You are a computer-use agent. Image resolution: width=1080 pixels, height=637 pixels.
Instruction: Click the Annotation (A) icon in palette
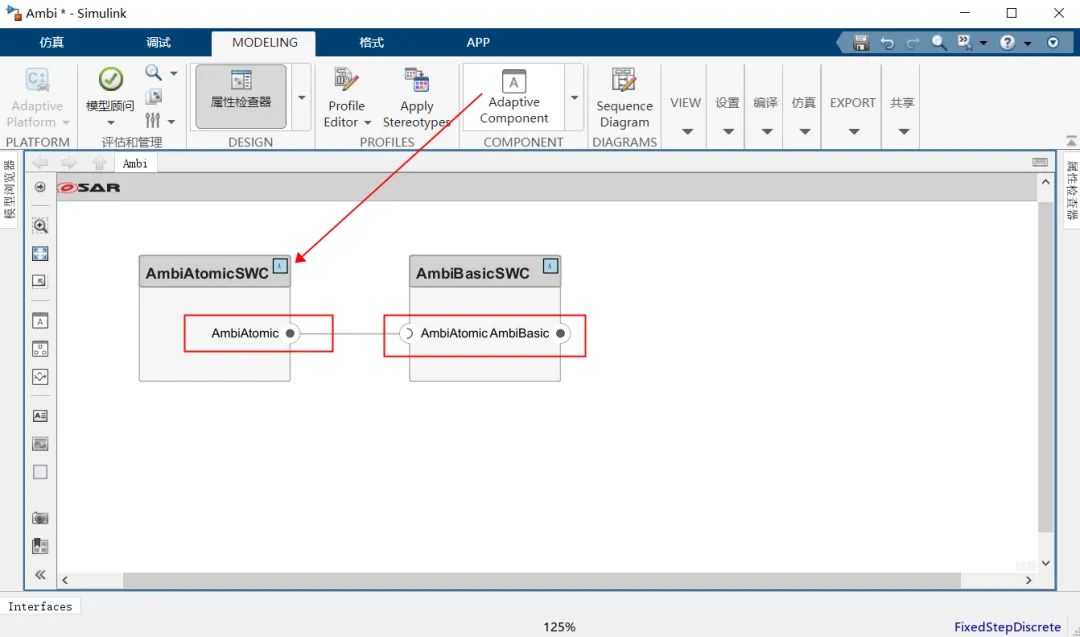coord(40,321)
